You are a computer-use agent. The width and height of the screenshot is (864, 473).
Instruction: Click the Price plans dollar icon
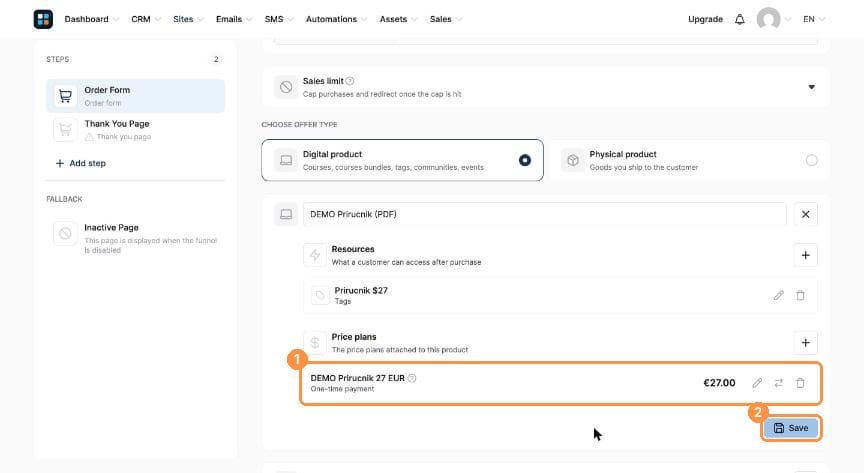coord(315,343)
